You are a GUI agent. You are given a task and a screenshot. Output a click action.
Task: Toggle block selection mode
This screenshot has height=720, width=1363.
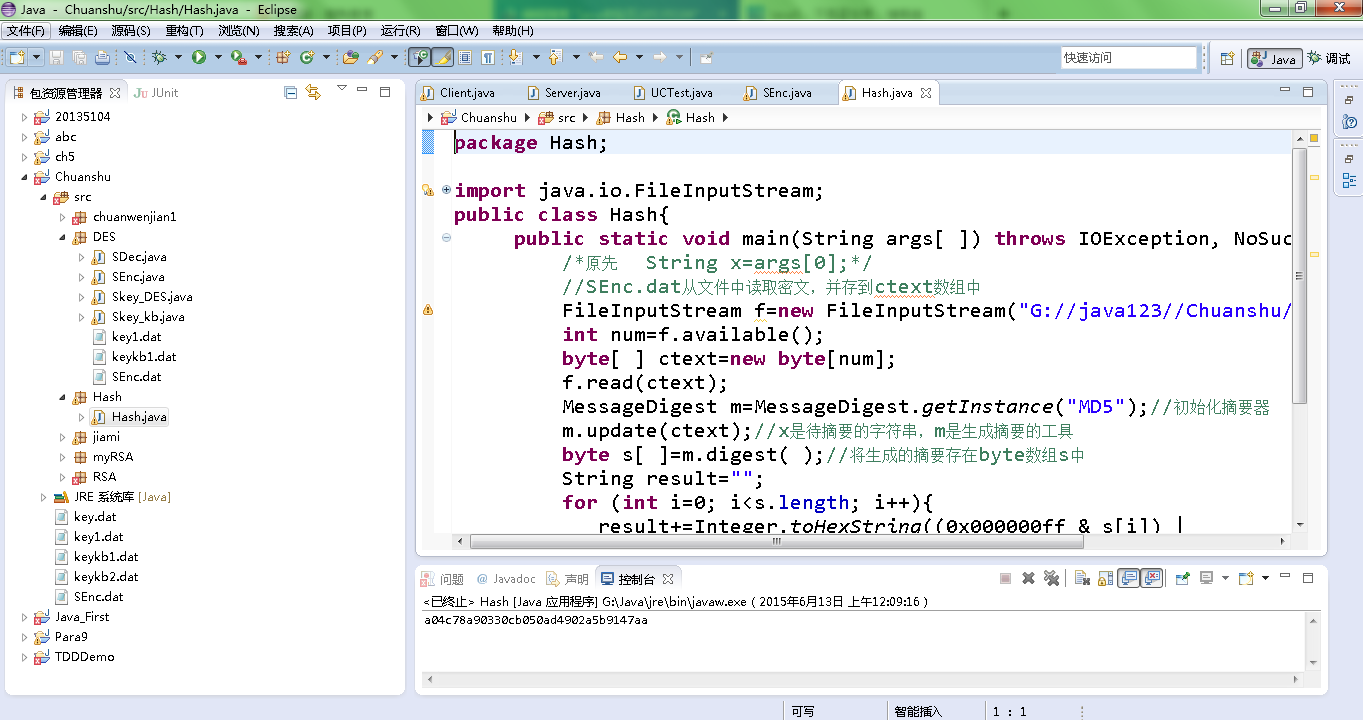(465, 57)
